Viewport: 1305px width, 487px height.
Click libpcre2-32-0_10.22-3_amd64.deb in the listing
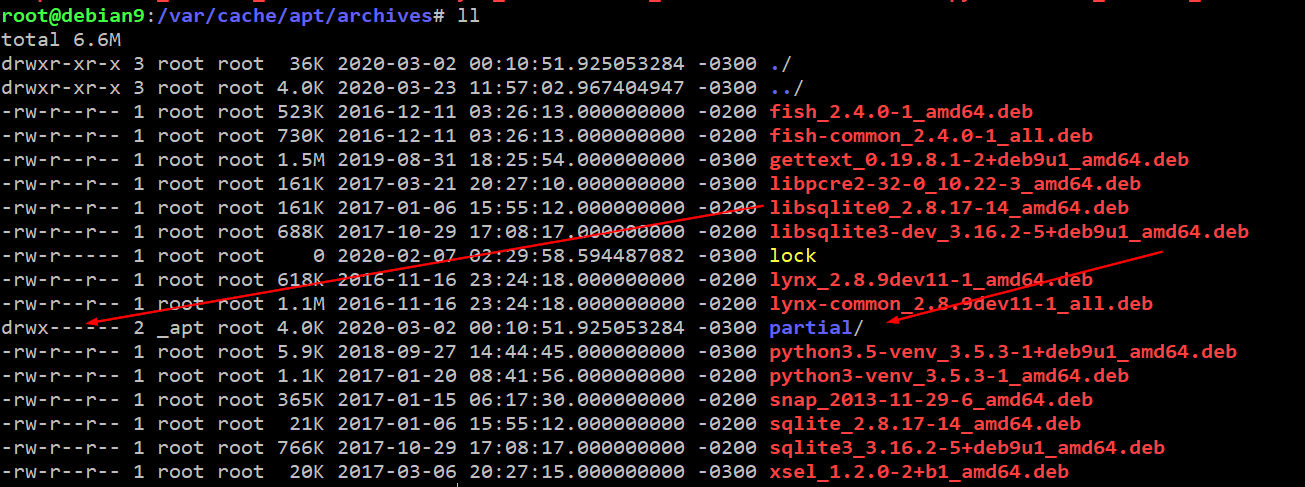[955, 184]
